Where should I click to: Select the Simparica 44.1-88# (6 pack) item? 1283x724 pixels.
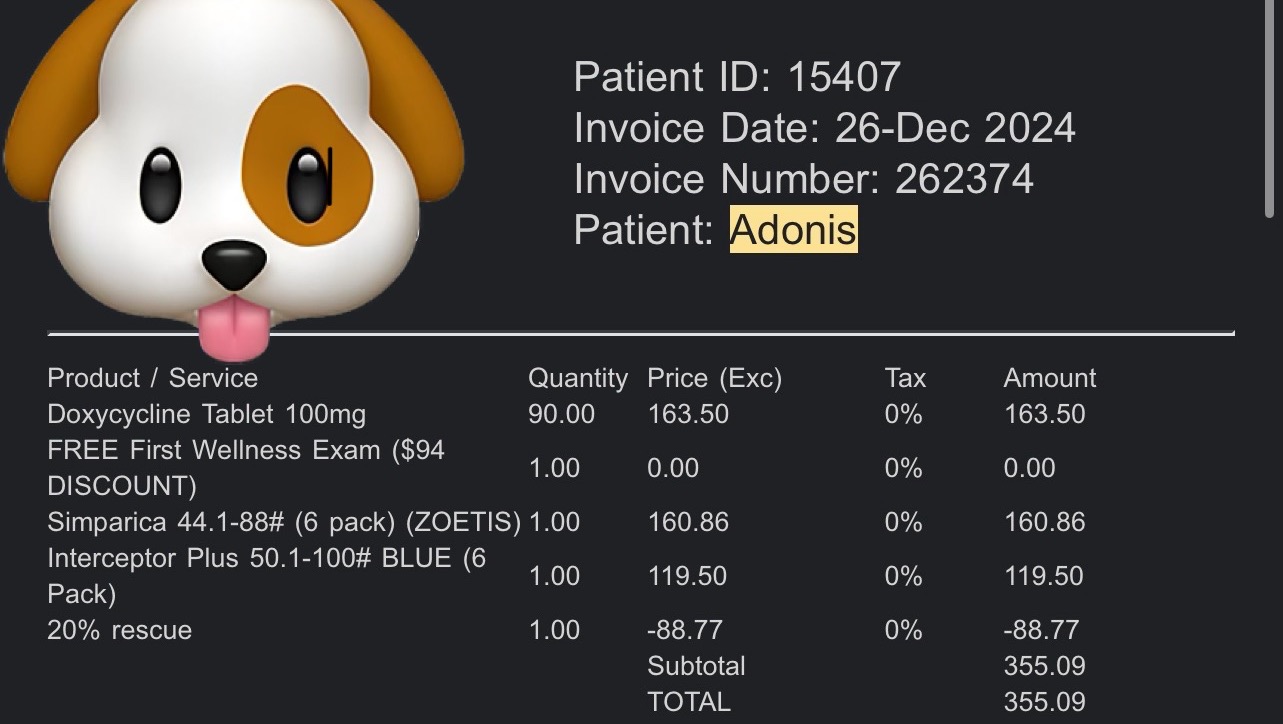tap(284, 522)
